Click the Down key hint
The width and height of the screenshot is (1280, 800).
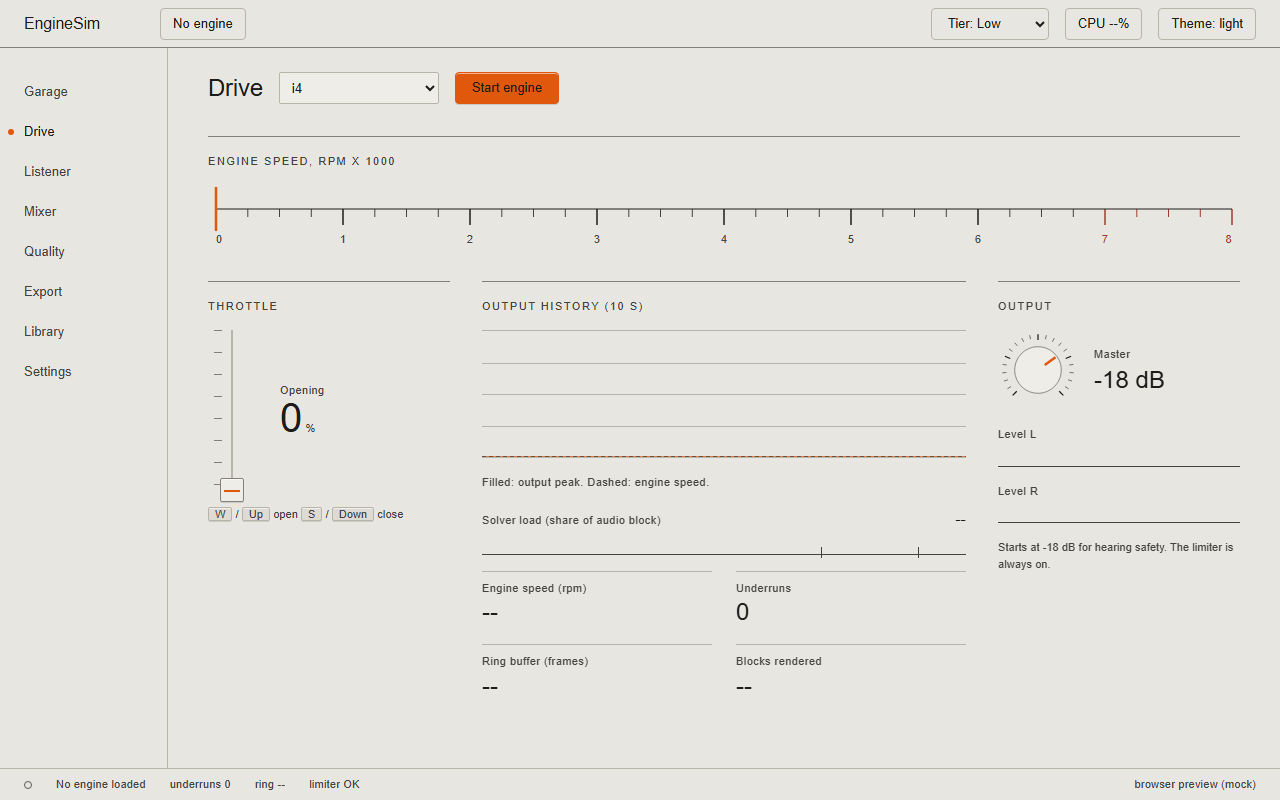(x=353, y=514)
